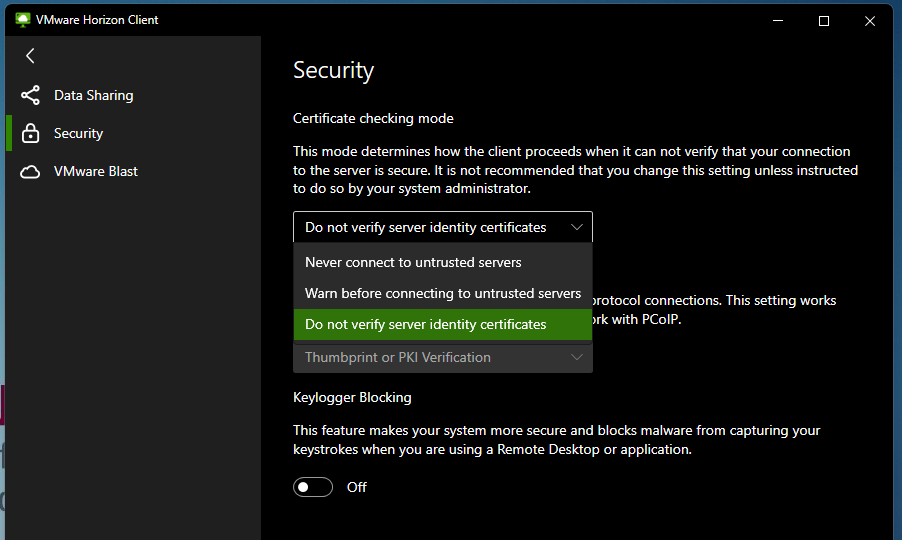
Task: Click chevron beside Thumbprint or PKI Verification
Action: pyautogui.click(x=577, y=357)
